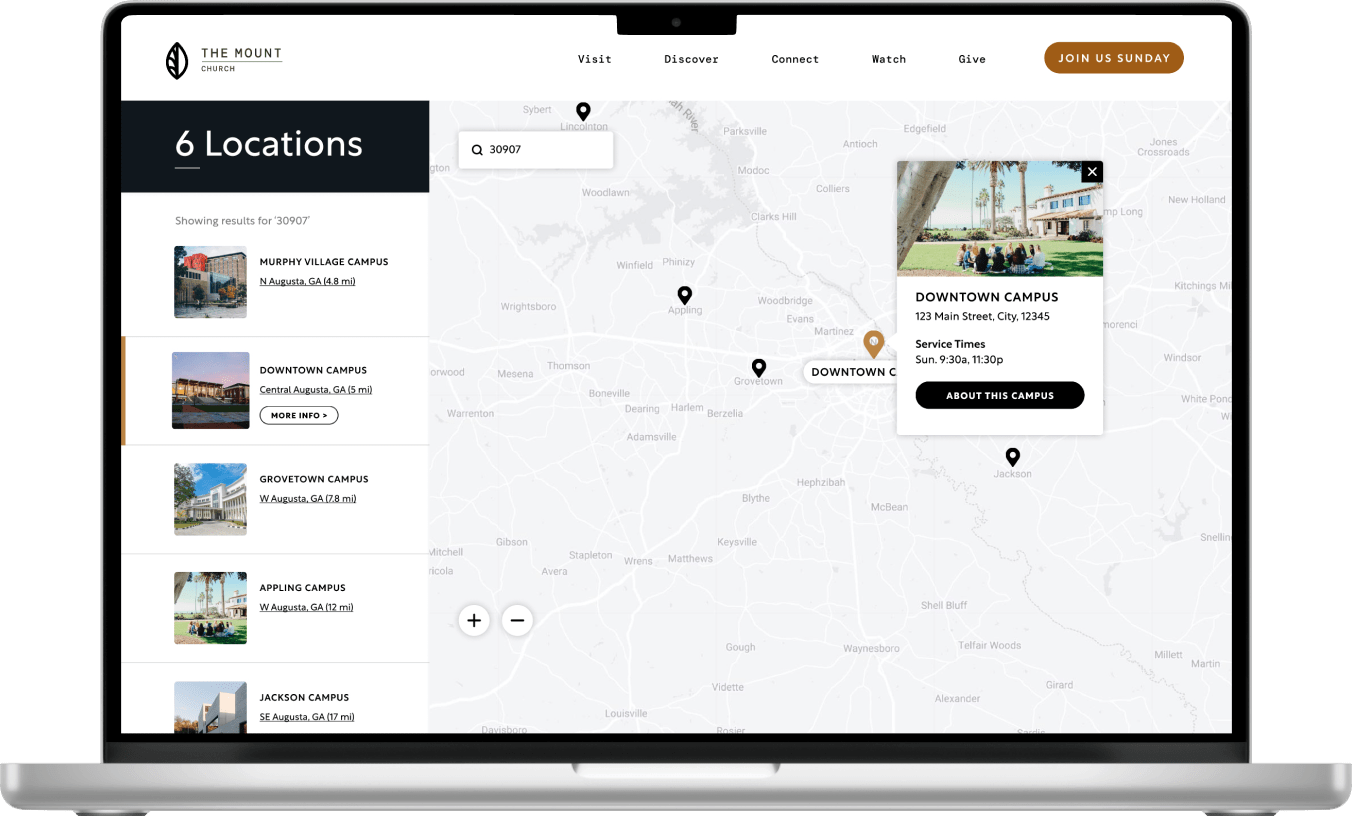The height and width of the screenshot is (816, 1352).
Task: Zoom in the map with plus button
Action: tap(474, 620)
